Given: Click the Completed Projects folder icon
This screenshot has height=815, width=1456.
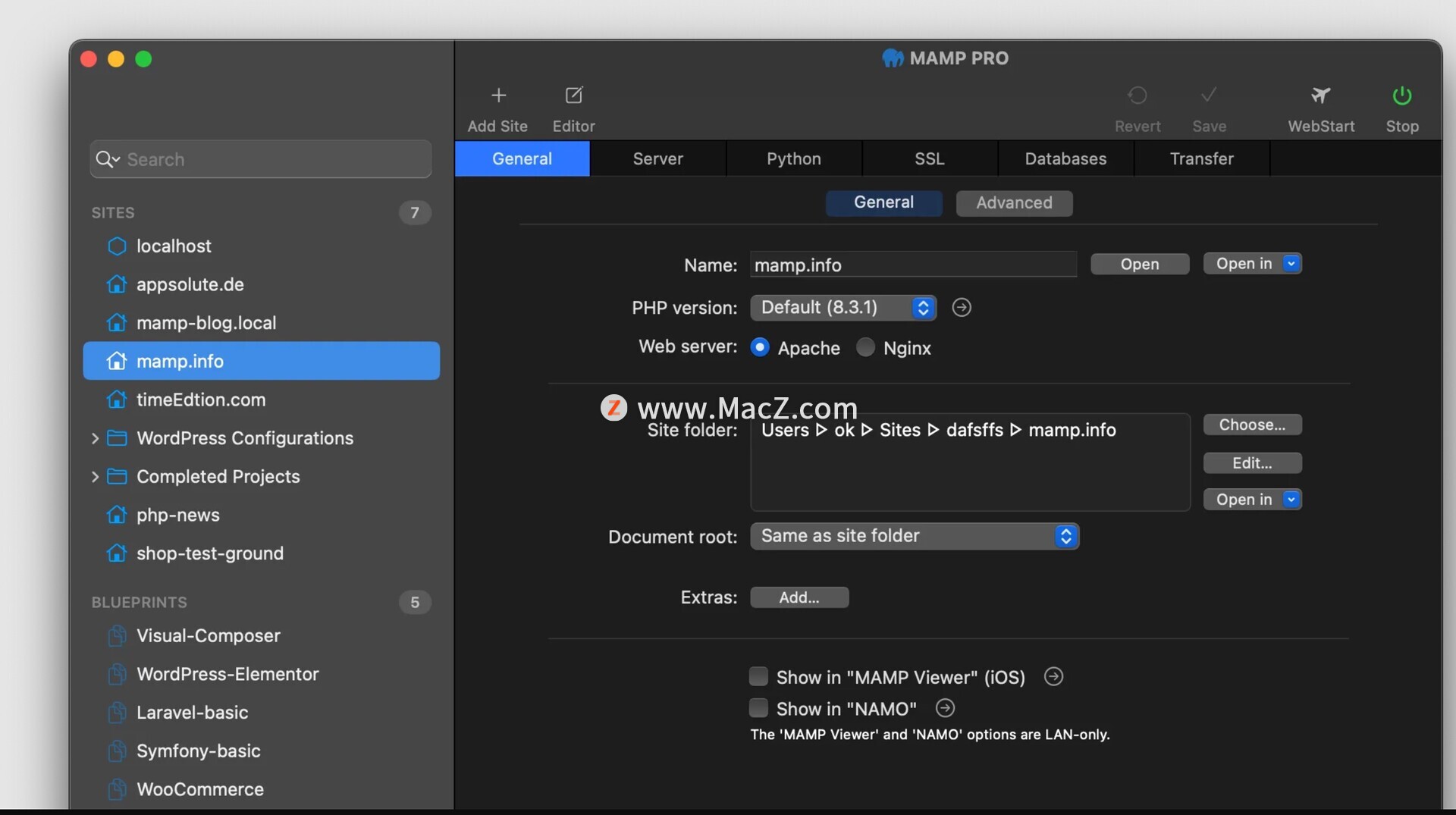Looking at the screenshot, I should 117,477.
